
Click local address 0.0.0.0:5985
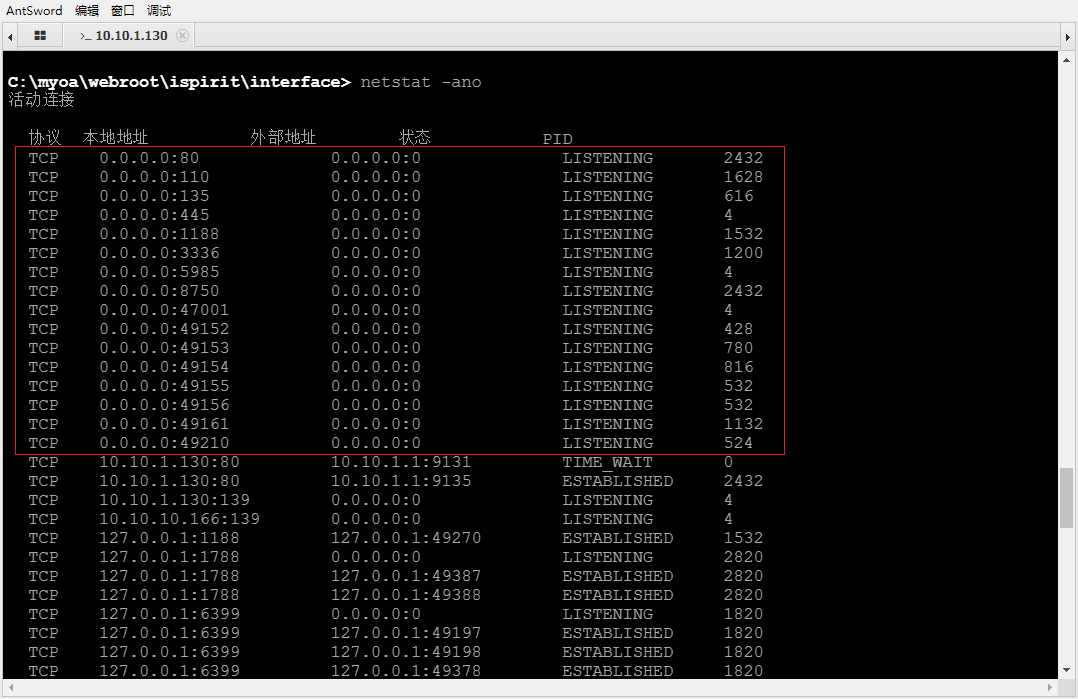(160, 272)
